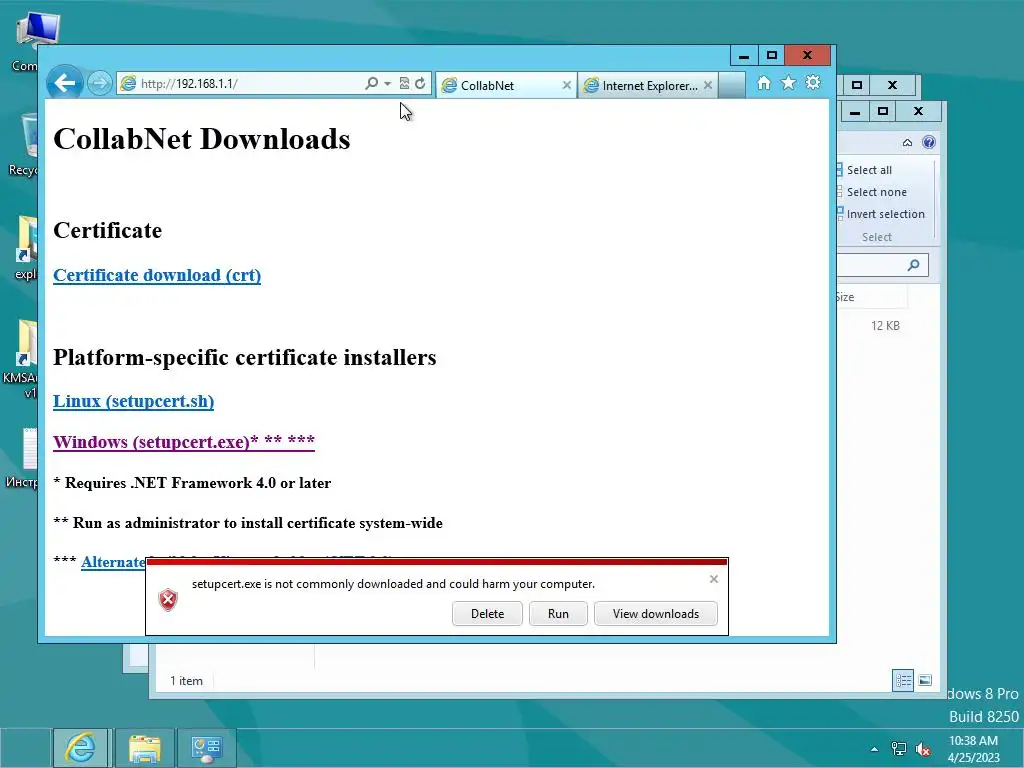
Task: Click Run in download warning bar
Action: coord(558,614)
